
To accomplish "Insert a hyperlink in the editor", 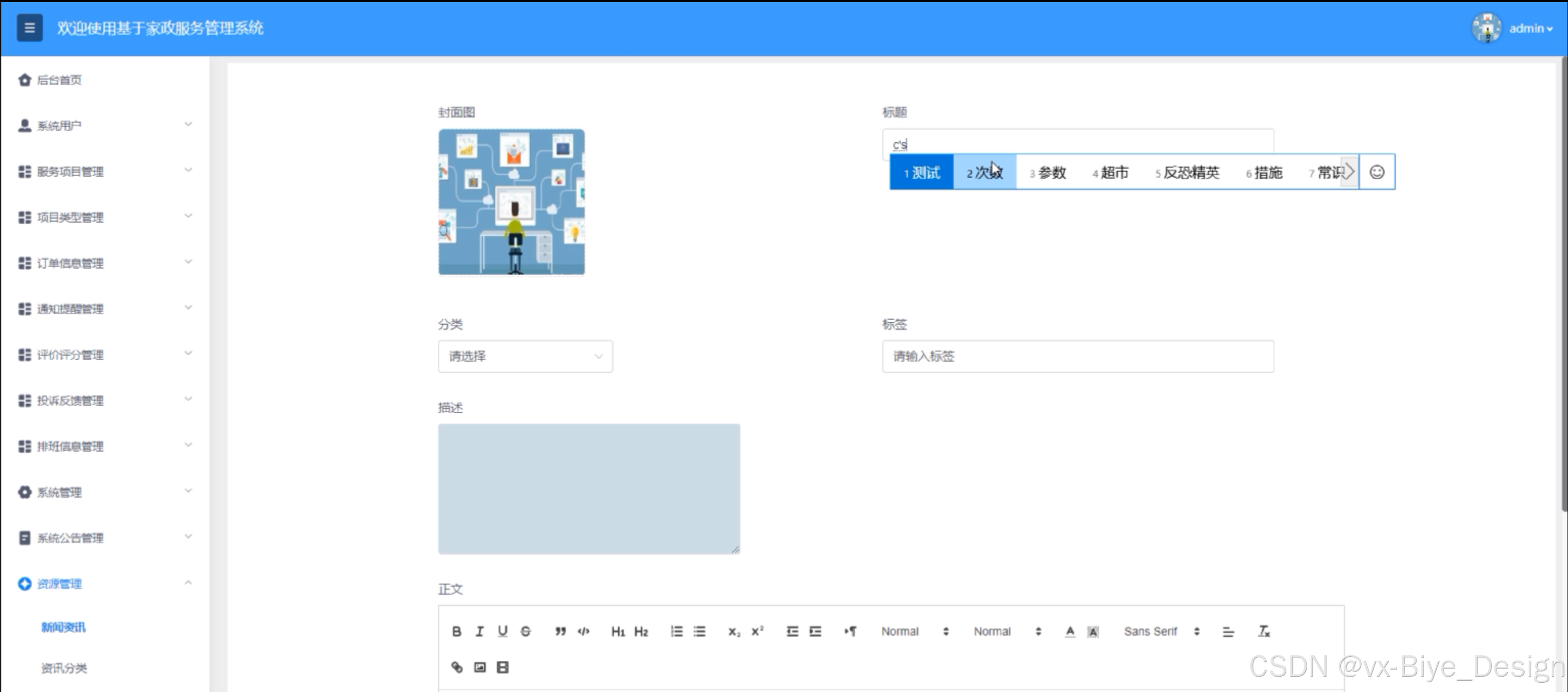I will tap(456, 667).
